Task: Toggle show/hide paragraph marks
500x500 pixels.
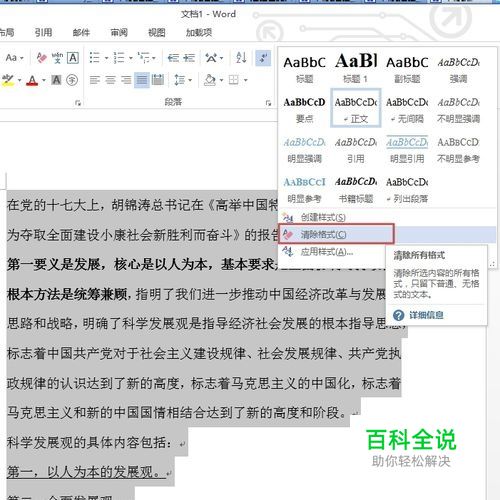Action: click(263, 58)
